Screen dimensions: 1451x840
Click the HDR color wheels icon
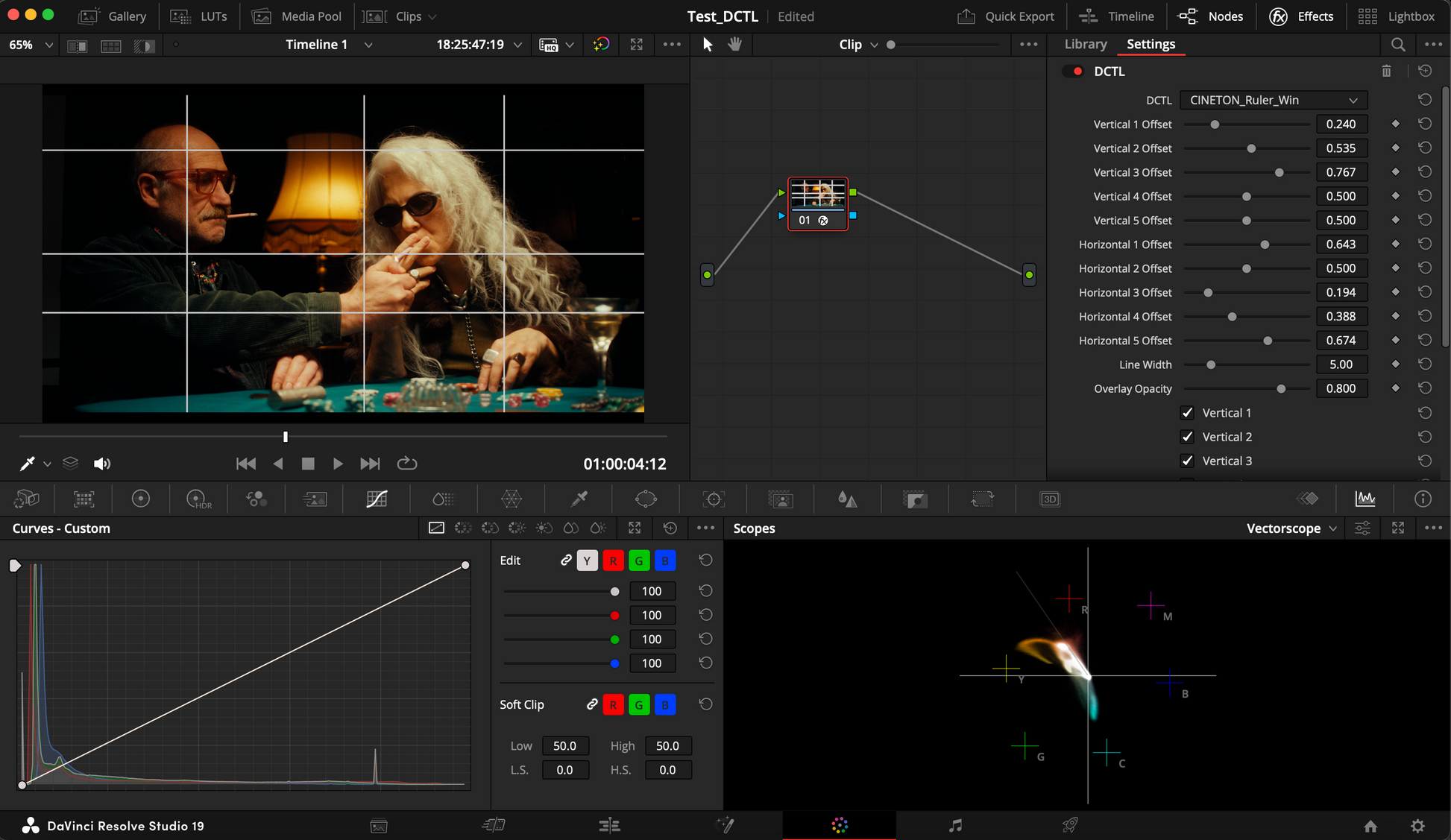click(x=198, y=499)
